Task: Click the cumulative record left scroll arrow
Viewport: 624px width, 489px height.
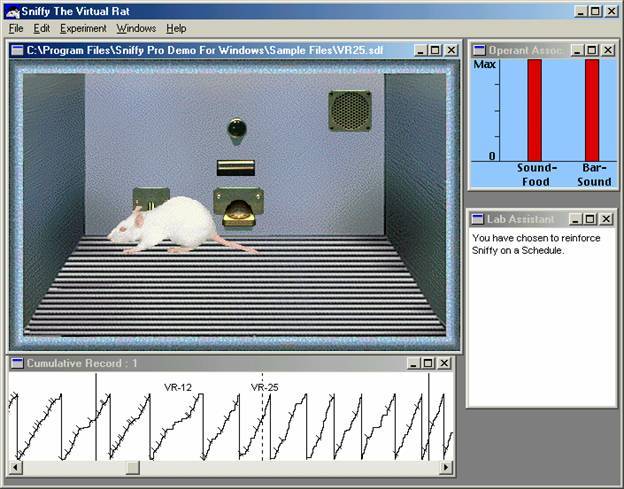Action: (15, 467)
